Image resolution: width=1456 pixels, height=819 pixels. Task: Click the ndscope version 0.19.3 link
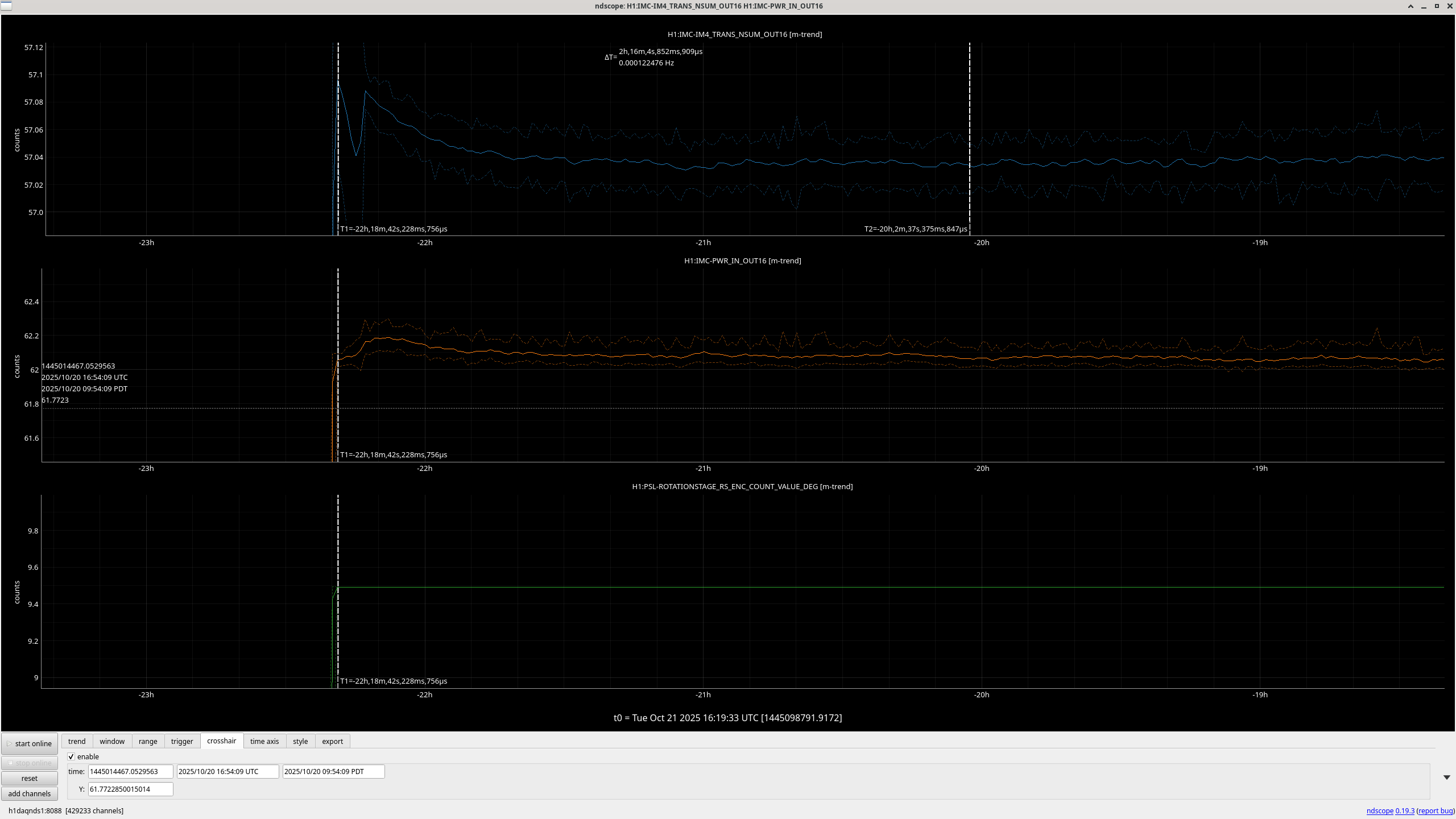(1405, 810)
